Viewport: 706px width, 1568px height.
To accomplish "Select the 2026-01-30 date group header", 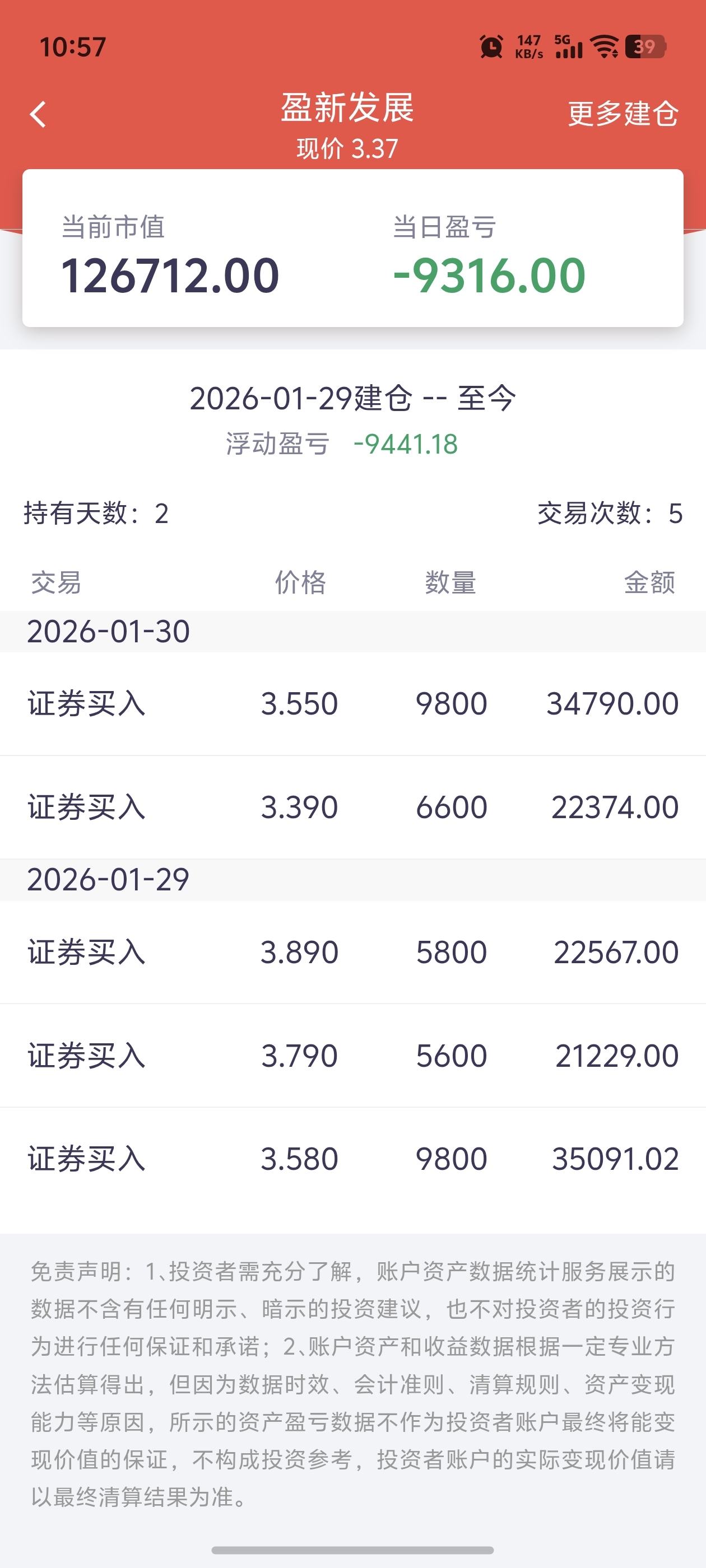I will [352, 631].
